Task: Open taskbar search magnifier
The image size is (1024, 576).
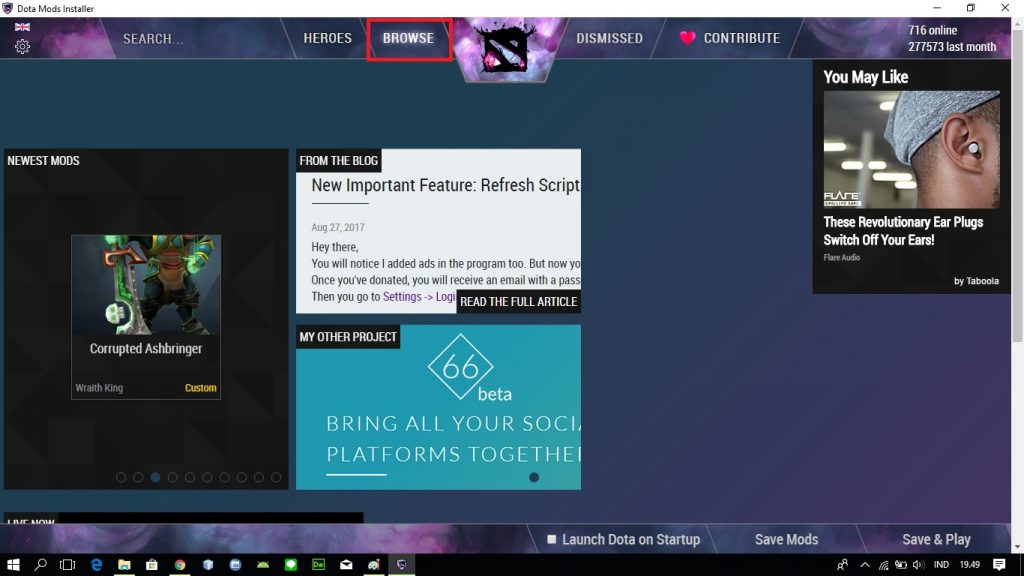Action: pos(40,565)
